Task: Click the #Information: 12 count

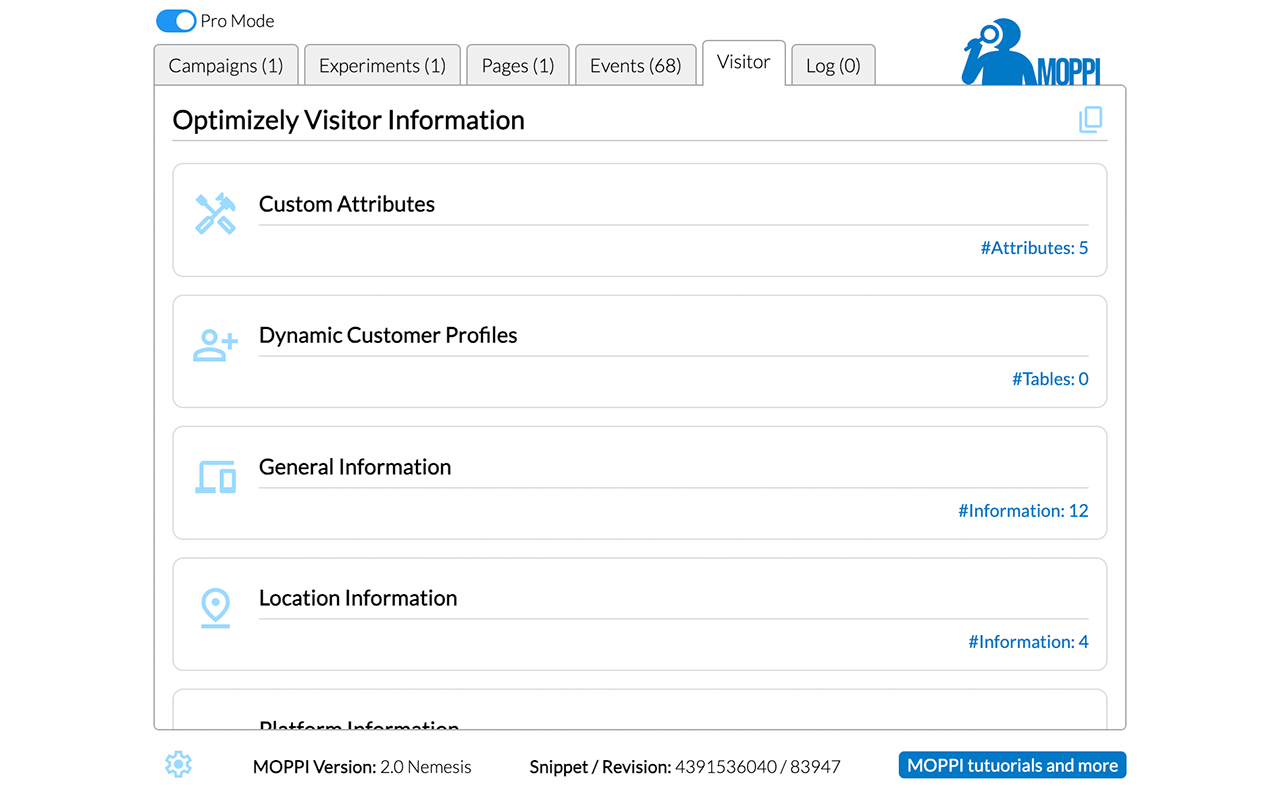Action: tap(1023, 510)
